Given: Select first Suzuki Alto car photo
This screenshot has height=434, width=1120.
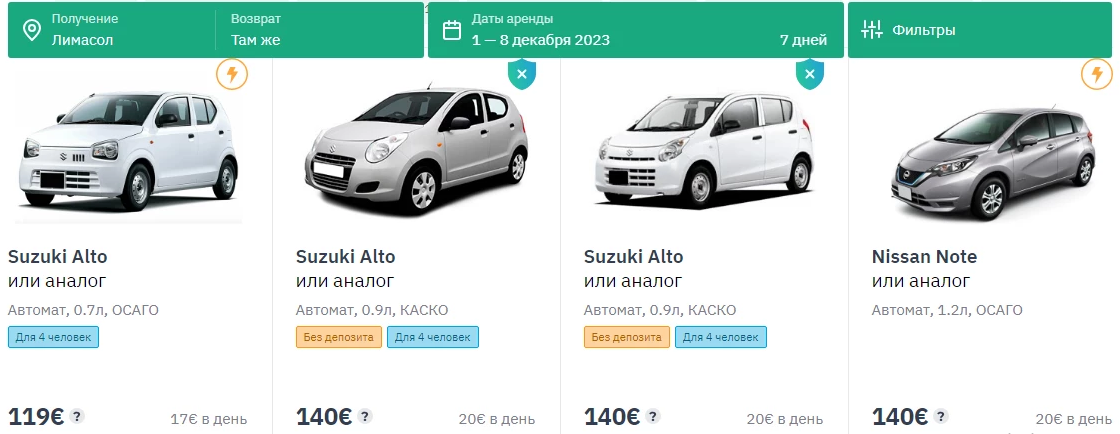Looking at the screenshot, I should coord(128,150).
